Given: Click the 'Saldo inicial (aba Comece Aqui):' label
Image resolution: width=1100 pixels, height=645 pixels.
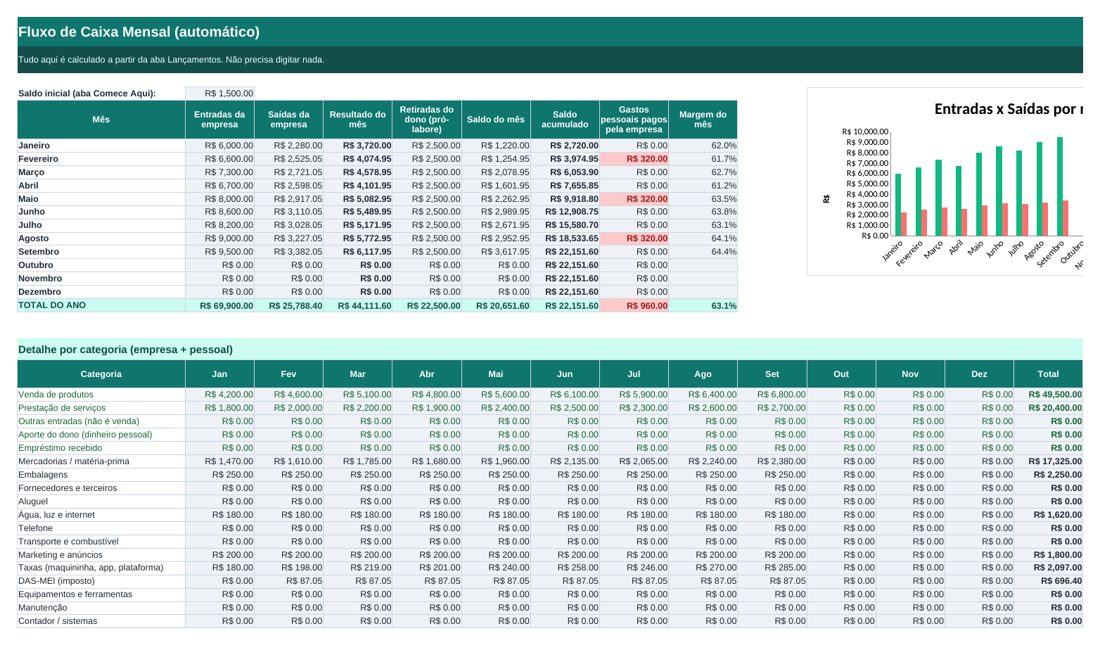Looking at the screenshot, I should pyautogui.click(x=87, y=93).
